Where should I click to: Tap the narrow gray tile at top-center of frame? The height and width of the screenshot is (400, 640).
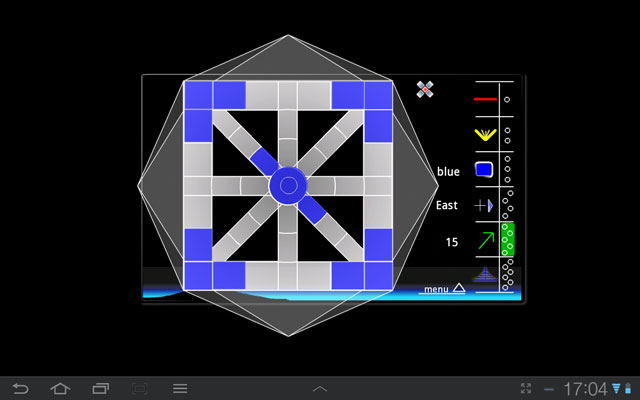tap(288, 95)
